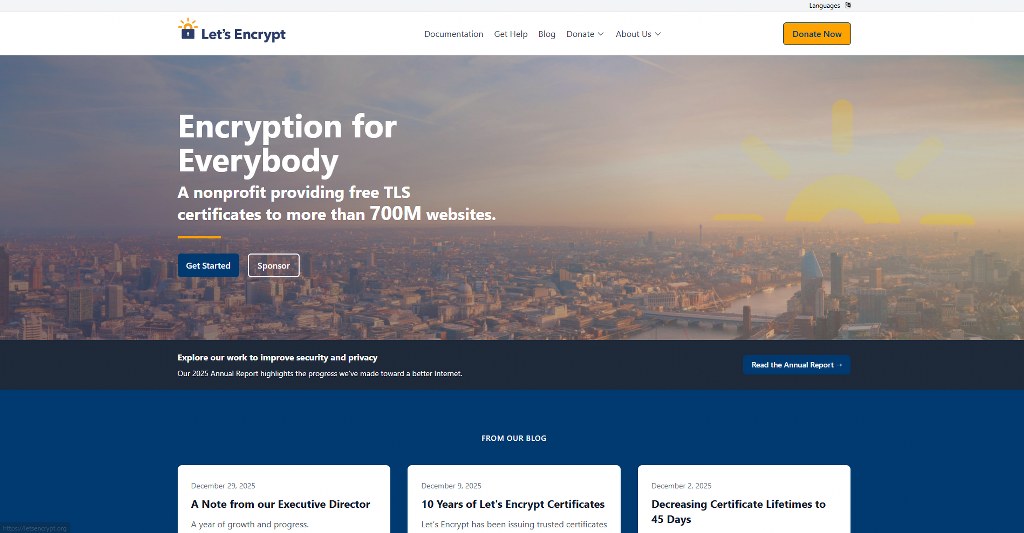The height and width of the screenshot is (533, 1024).
Task: Open "Decreasing Certificate Lifetimes to 45 Days" post
Action: point(739,511)
